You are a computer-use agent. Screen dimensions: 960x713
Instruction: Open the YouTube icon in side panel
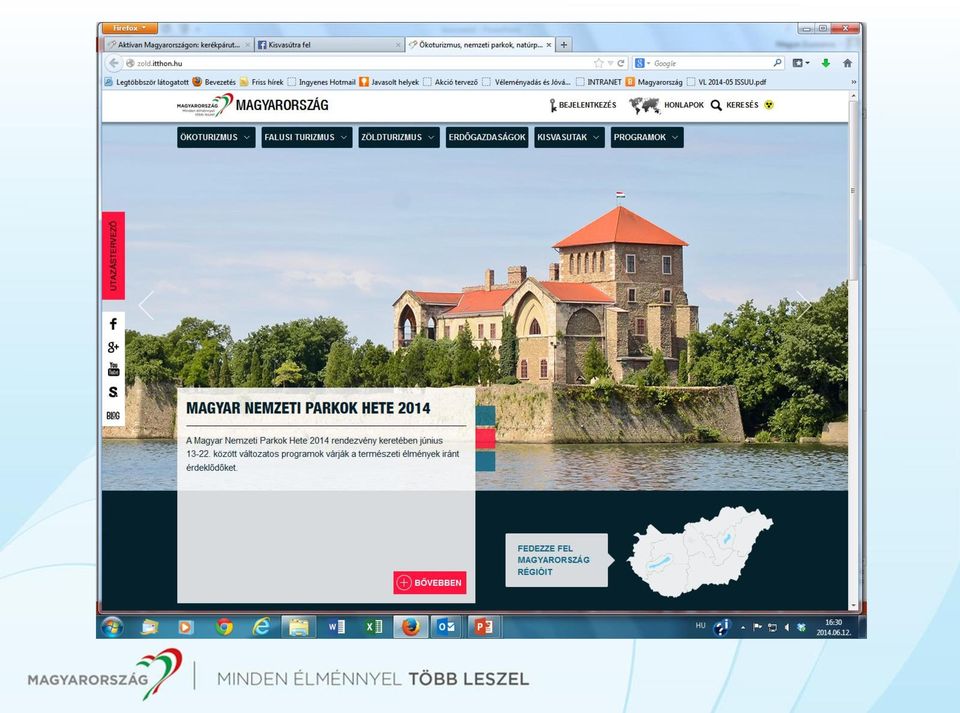(113, 369)
